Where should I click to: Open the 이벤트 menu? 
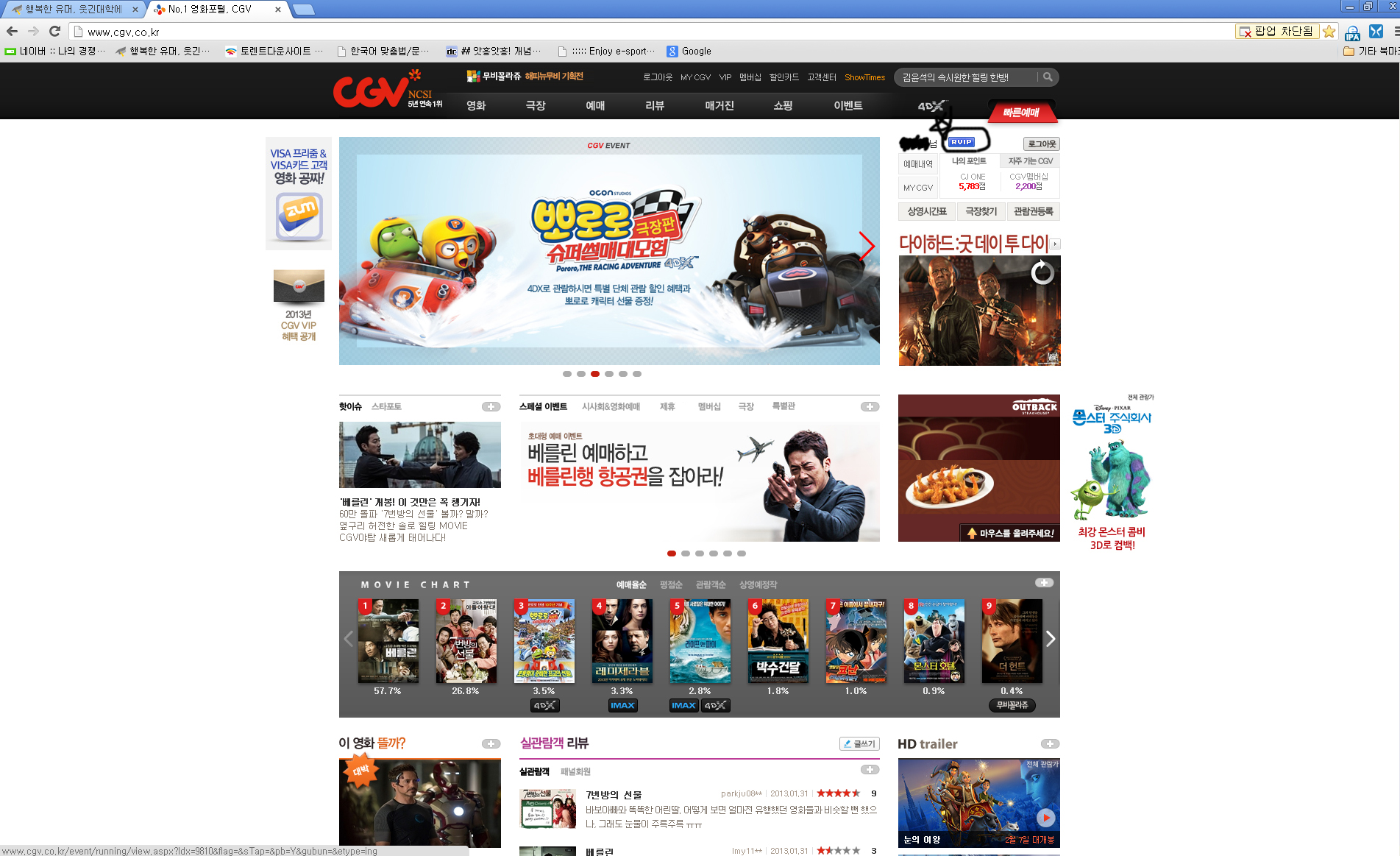(x=848, y=105)
